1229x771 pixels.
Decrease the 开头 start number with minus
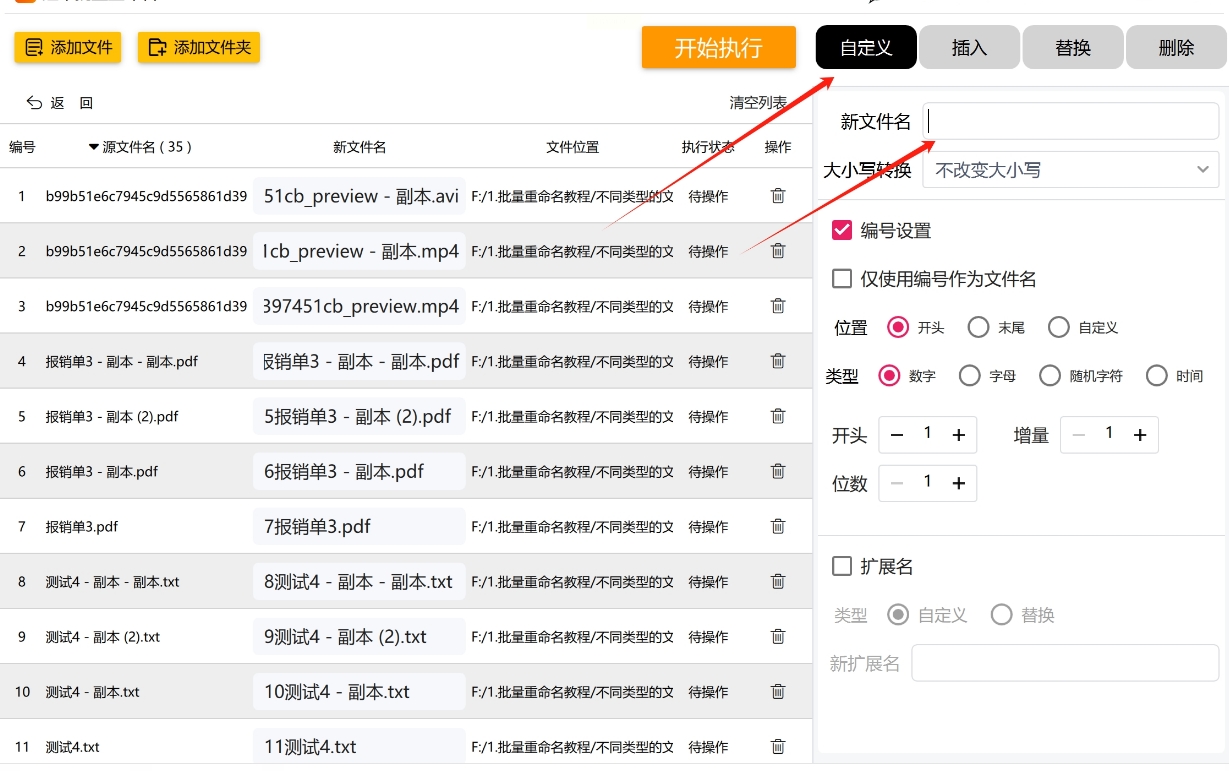[x=897, y=435]
